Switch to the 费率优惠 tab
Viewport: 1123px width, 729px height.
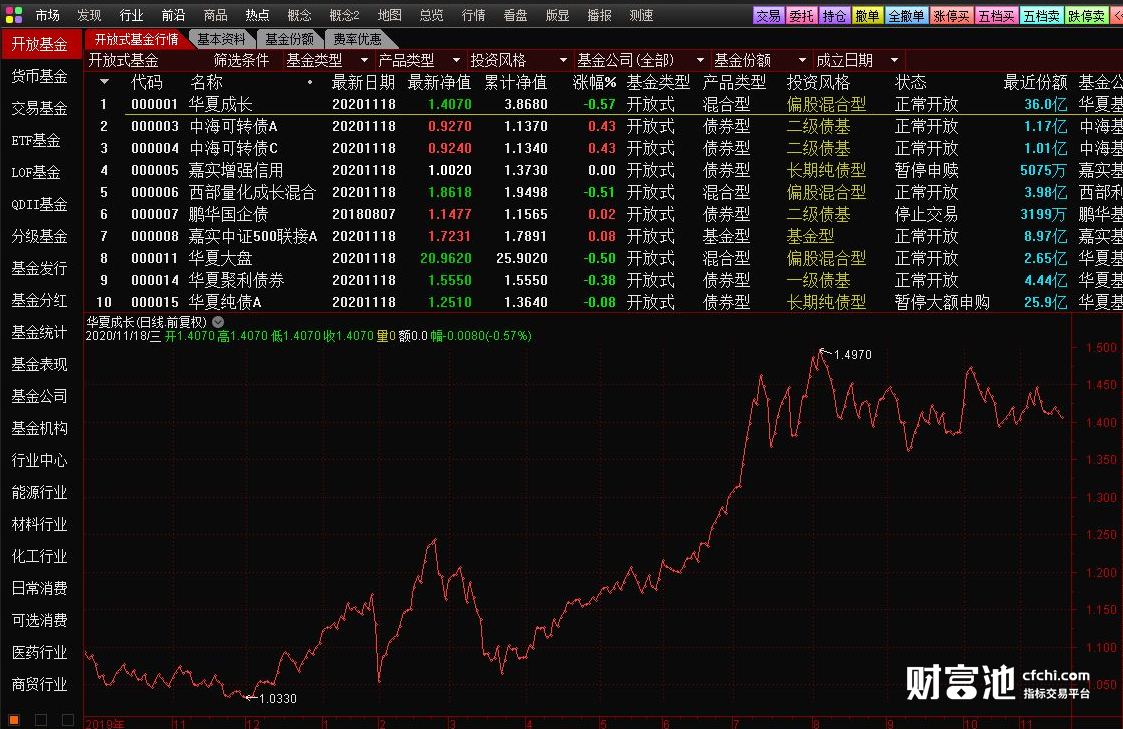[x=357, y=39]
